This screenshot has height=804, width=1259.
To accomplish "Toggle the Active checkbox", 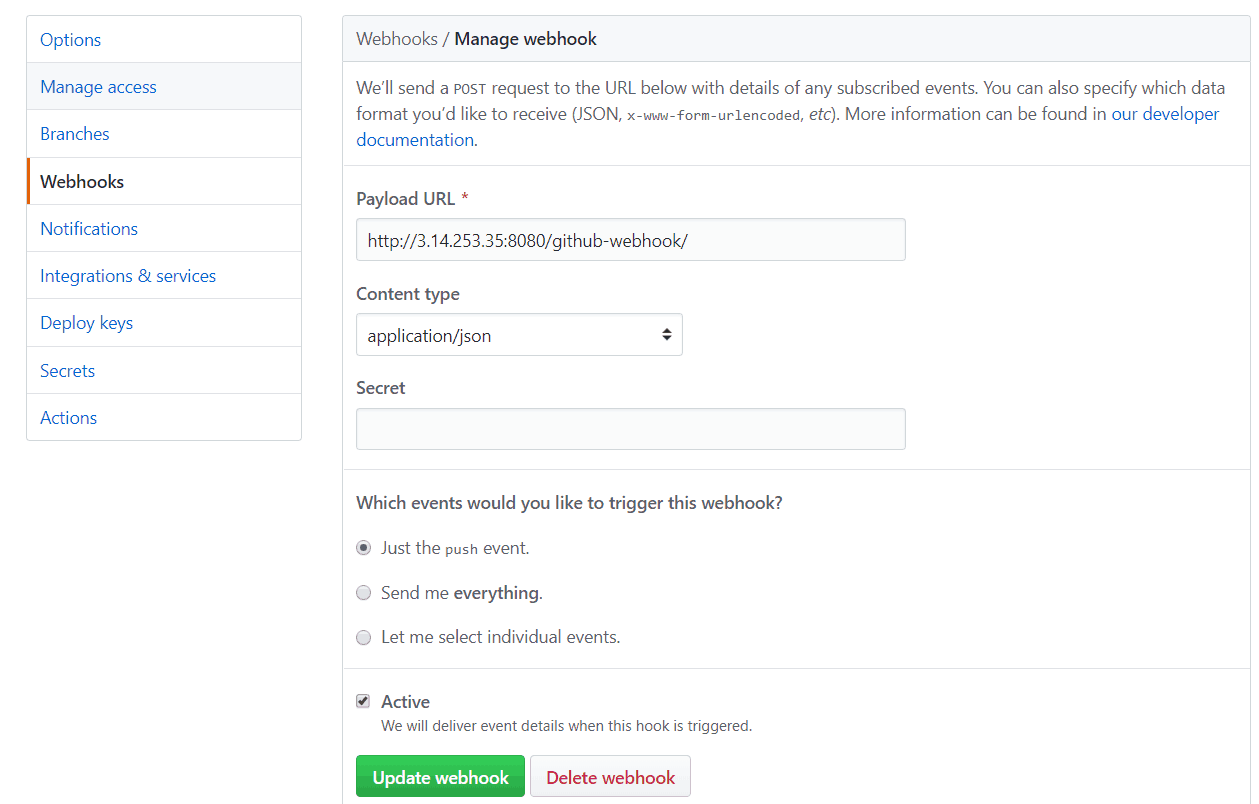I will click(363, 702).
